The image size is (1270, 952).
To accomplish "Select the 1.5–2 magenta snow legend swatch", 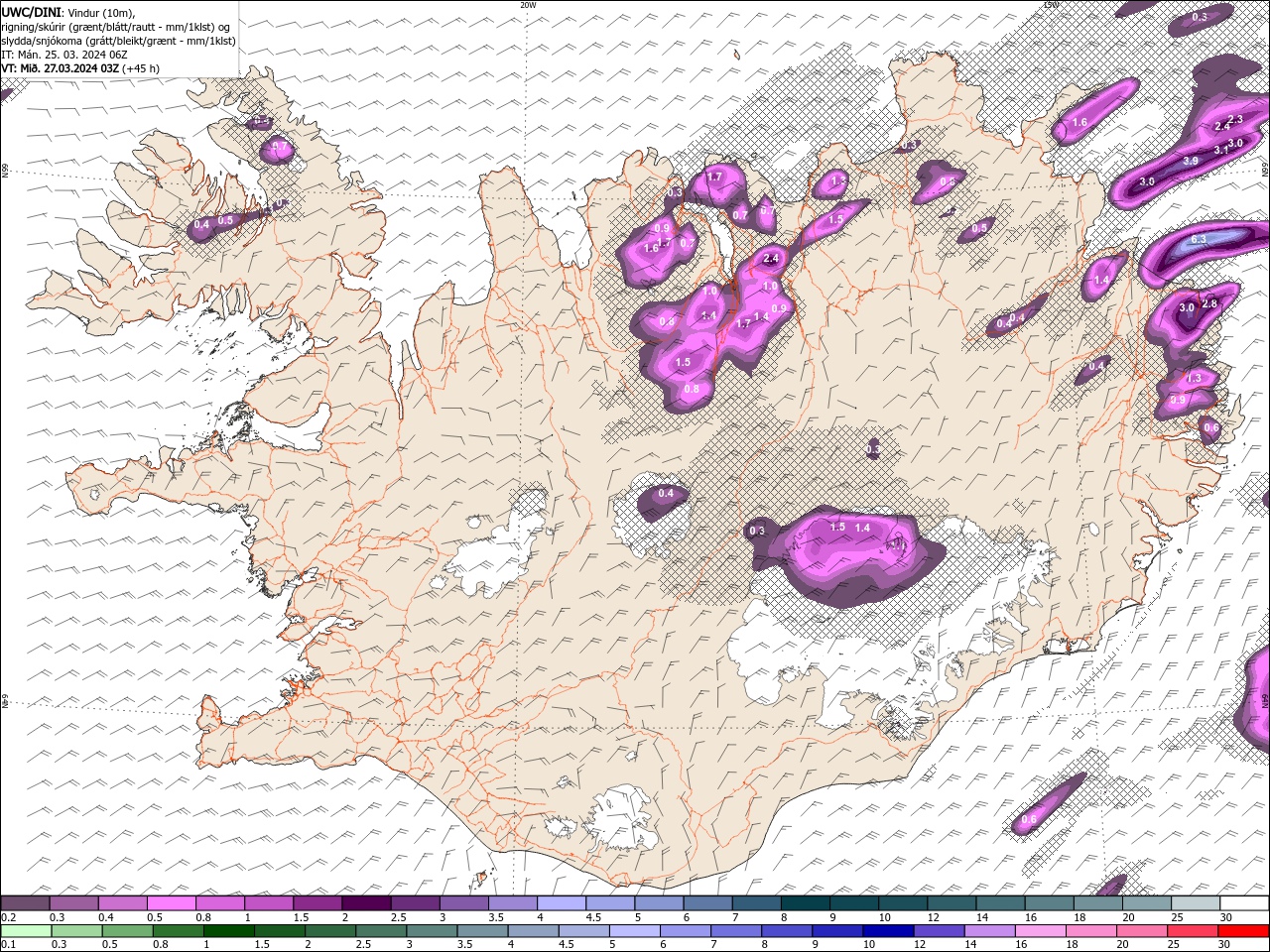I will tap(317, 903).
